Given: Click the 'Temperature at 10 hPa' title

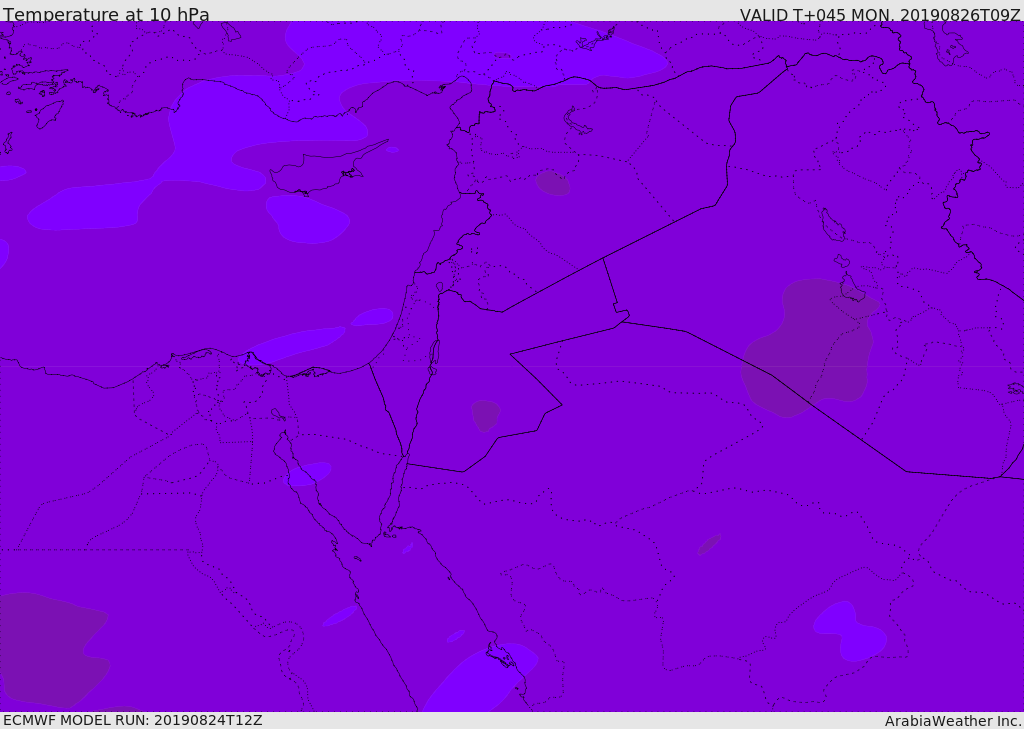Looking at the screenshot, I should click(106, 14).
